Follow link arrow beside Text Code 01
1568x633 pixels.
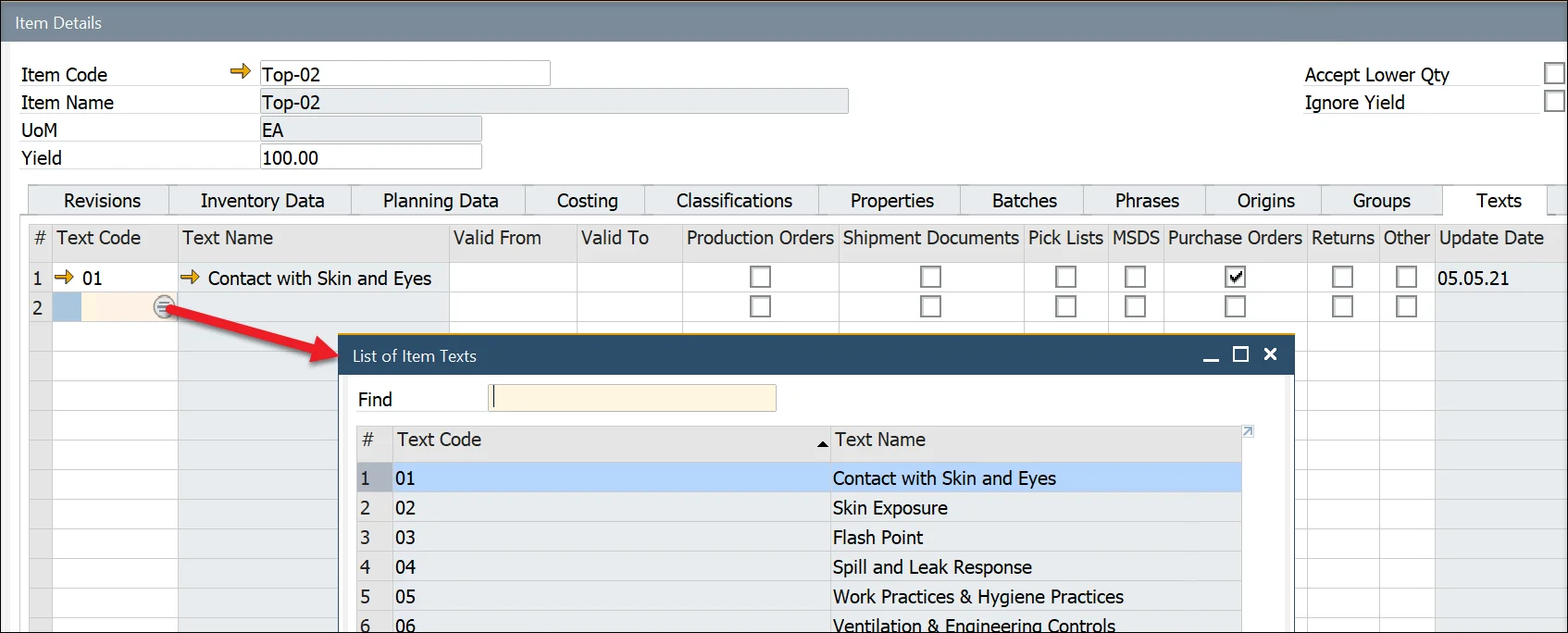point(64,277)
